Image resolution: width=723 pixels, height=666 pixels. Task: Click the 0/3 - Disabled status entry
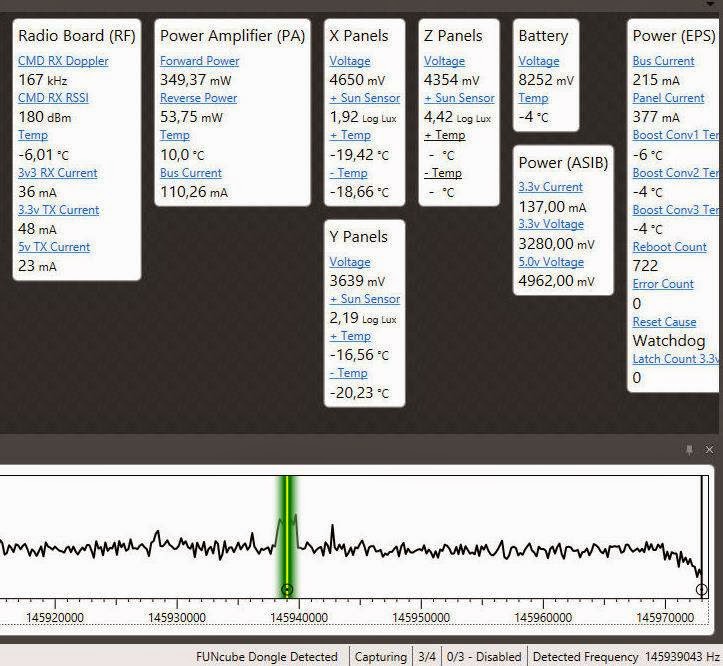(484, 657)
